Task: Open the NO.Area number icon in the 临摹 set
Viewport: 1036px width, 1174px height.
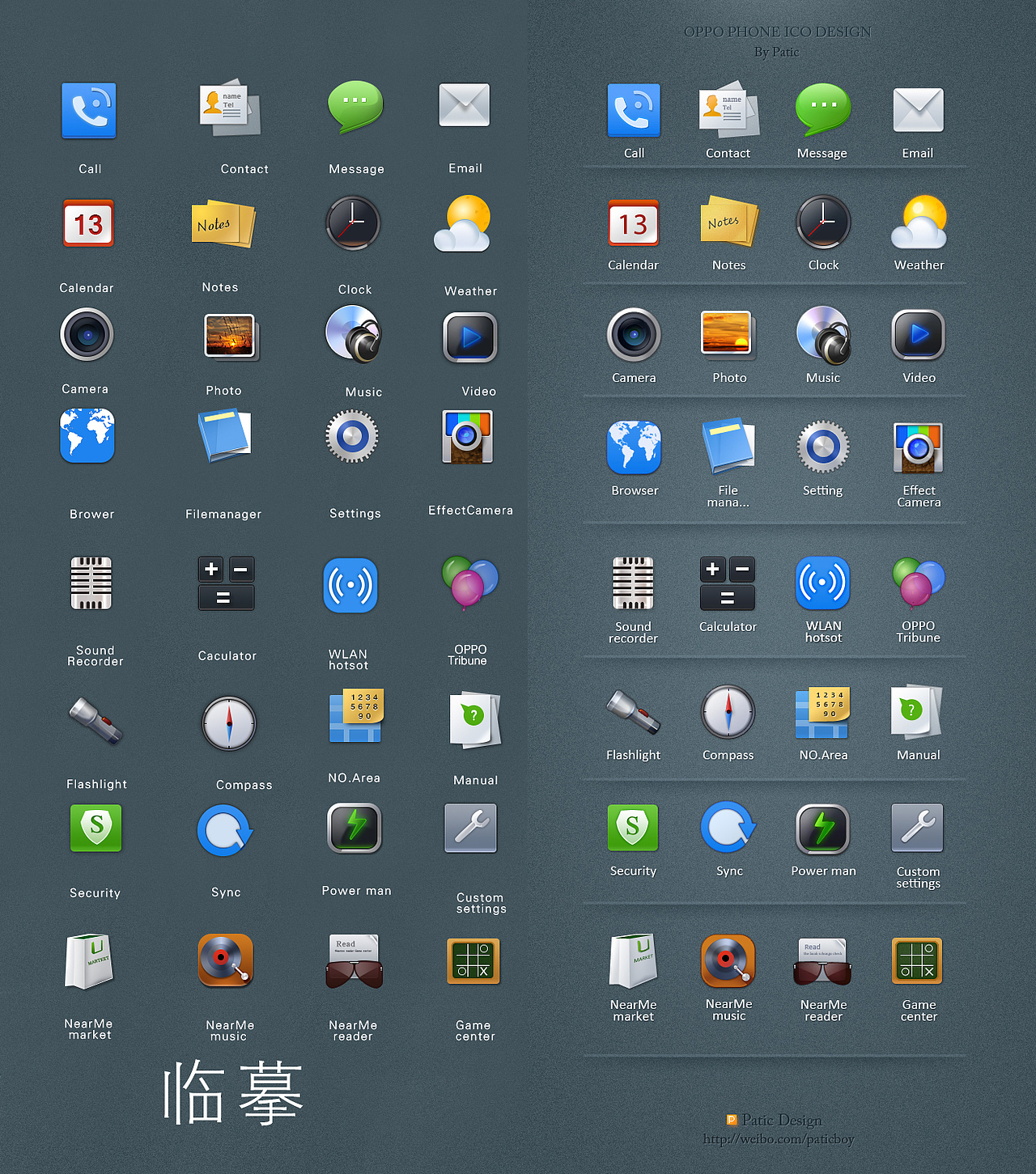Action: [x=356, y=716]
